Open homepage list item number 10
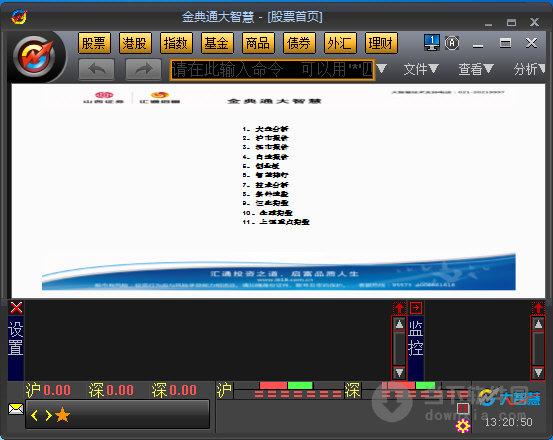553x440 pixels. (x=267, y=213)
